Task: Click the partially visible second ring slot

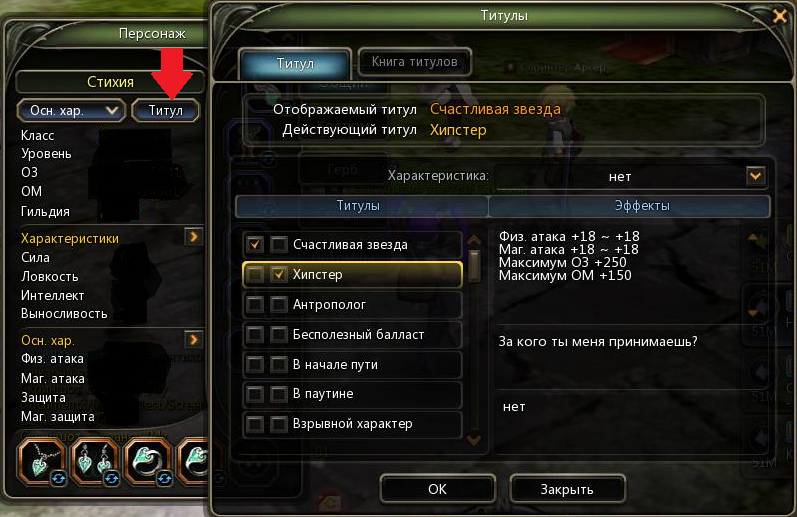Action: point(194,461)
